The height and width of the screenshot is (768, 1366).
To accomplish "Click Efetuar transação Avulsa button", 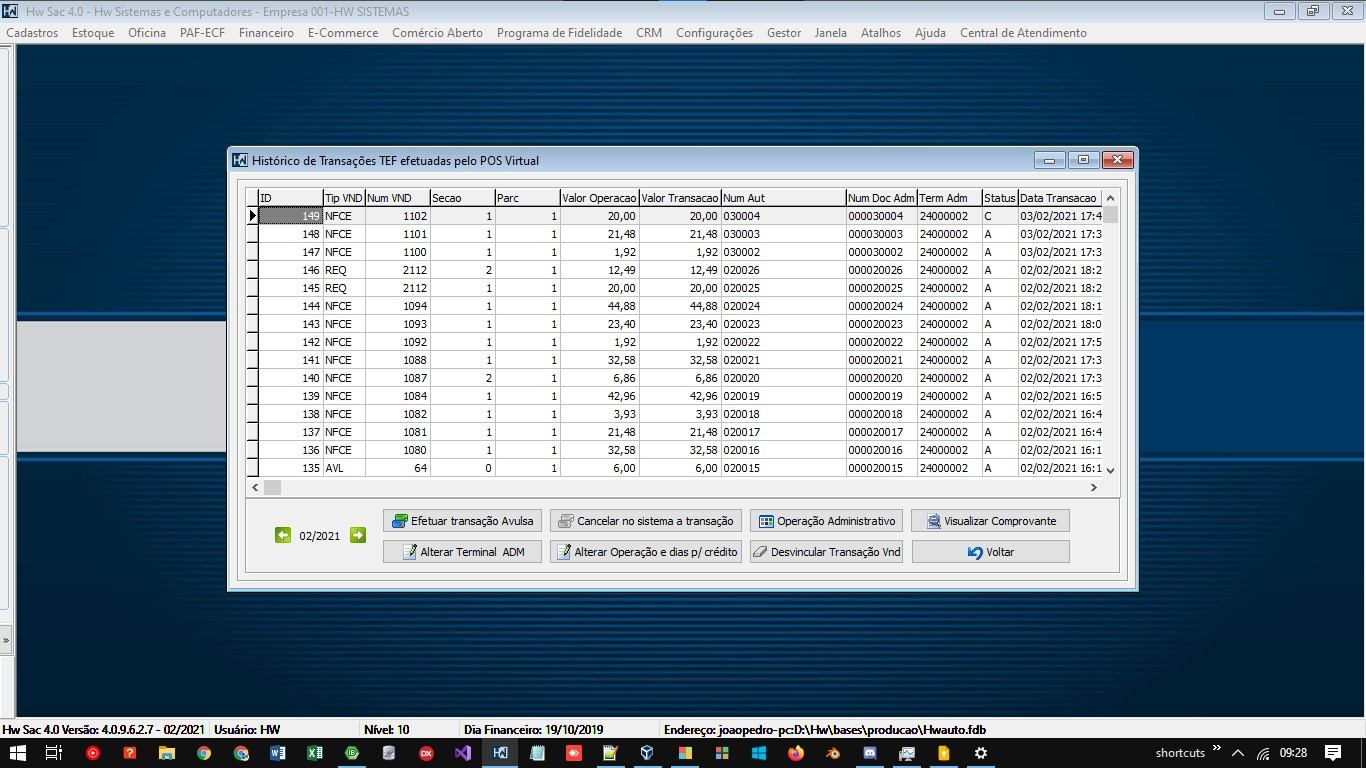I will click(x=462, y=521).
